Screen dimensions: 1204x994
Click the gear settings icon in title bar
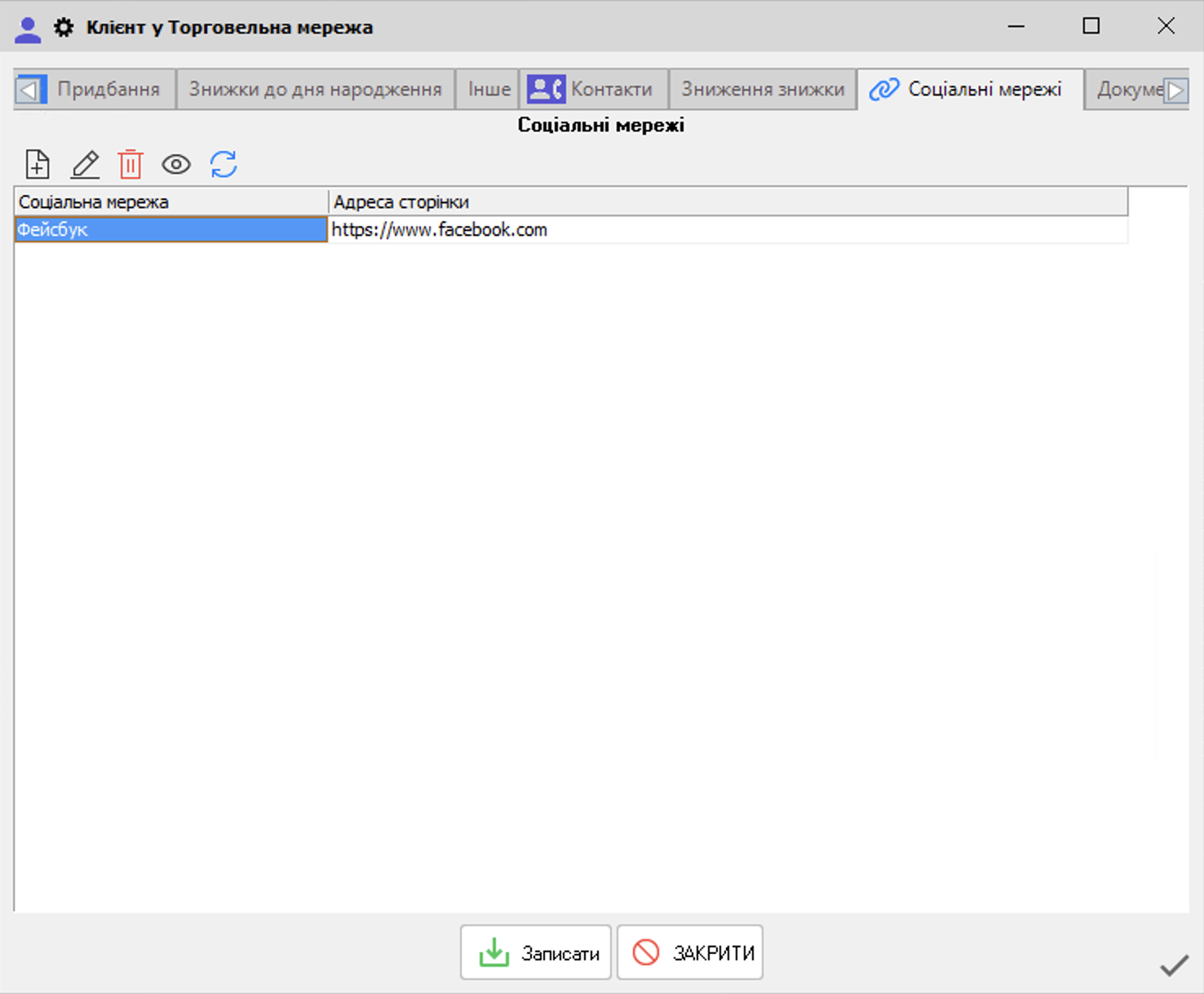point(64,28)
